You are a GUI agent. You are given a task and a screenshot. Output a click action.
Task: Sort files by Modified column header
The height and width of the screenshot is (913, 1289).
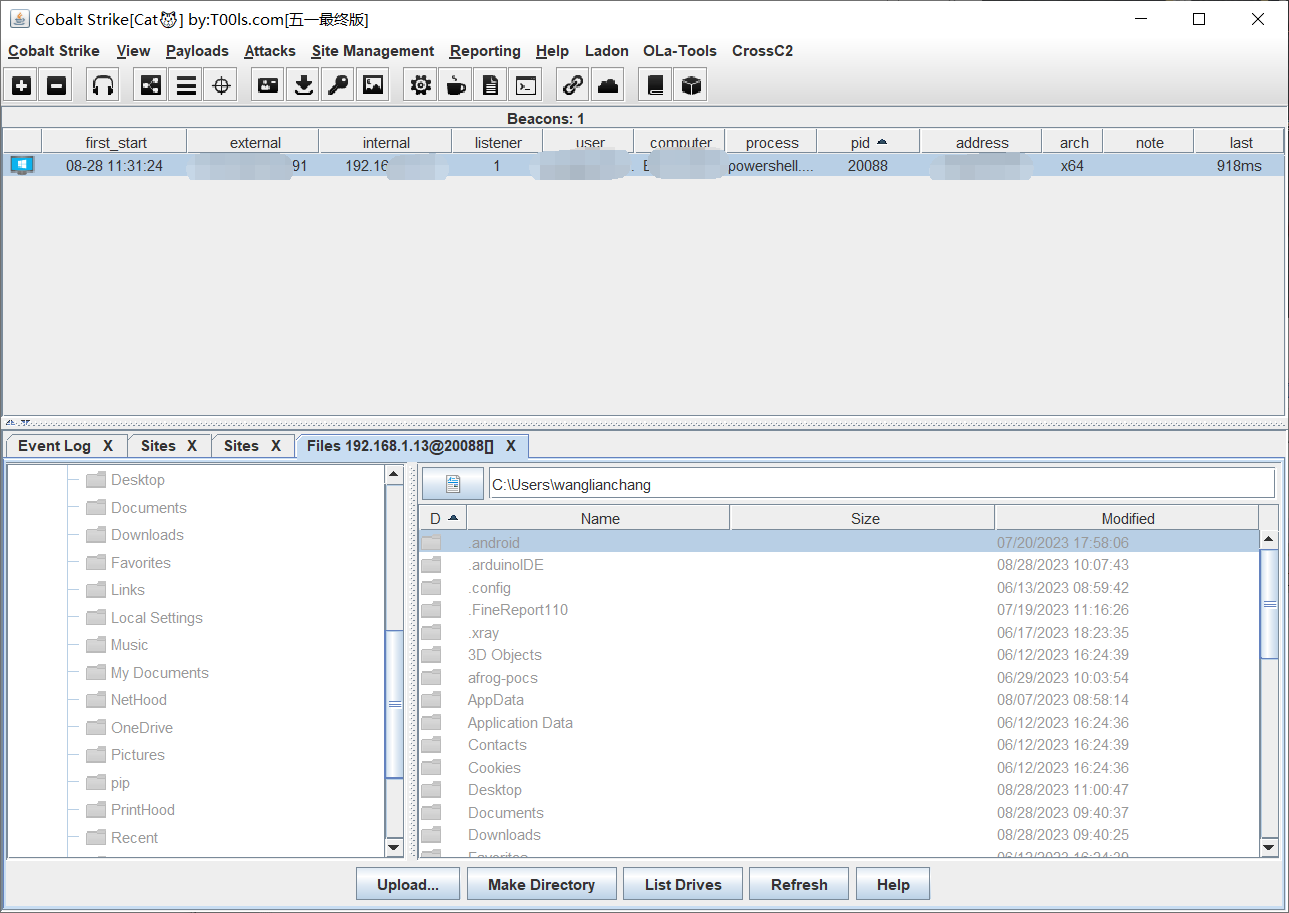point(1127,518)
